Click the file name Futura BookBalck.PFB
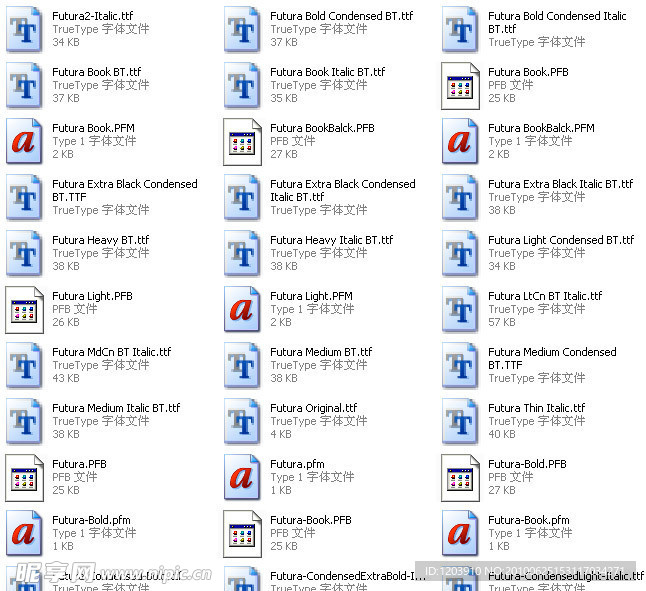 pos(322,128)
